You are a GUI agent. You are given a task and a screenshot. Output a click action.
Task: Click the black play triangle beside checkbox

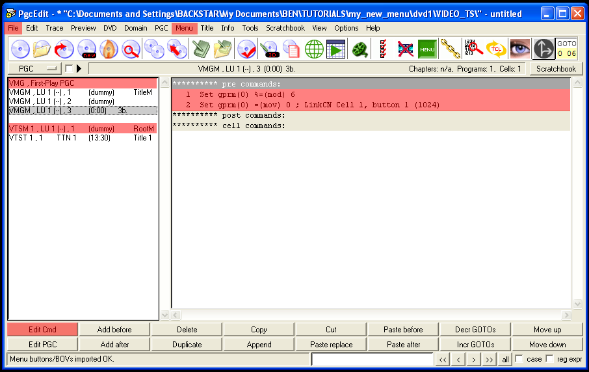[x=79, y=69]
